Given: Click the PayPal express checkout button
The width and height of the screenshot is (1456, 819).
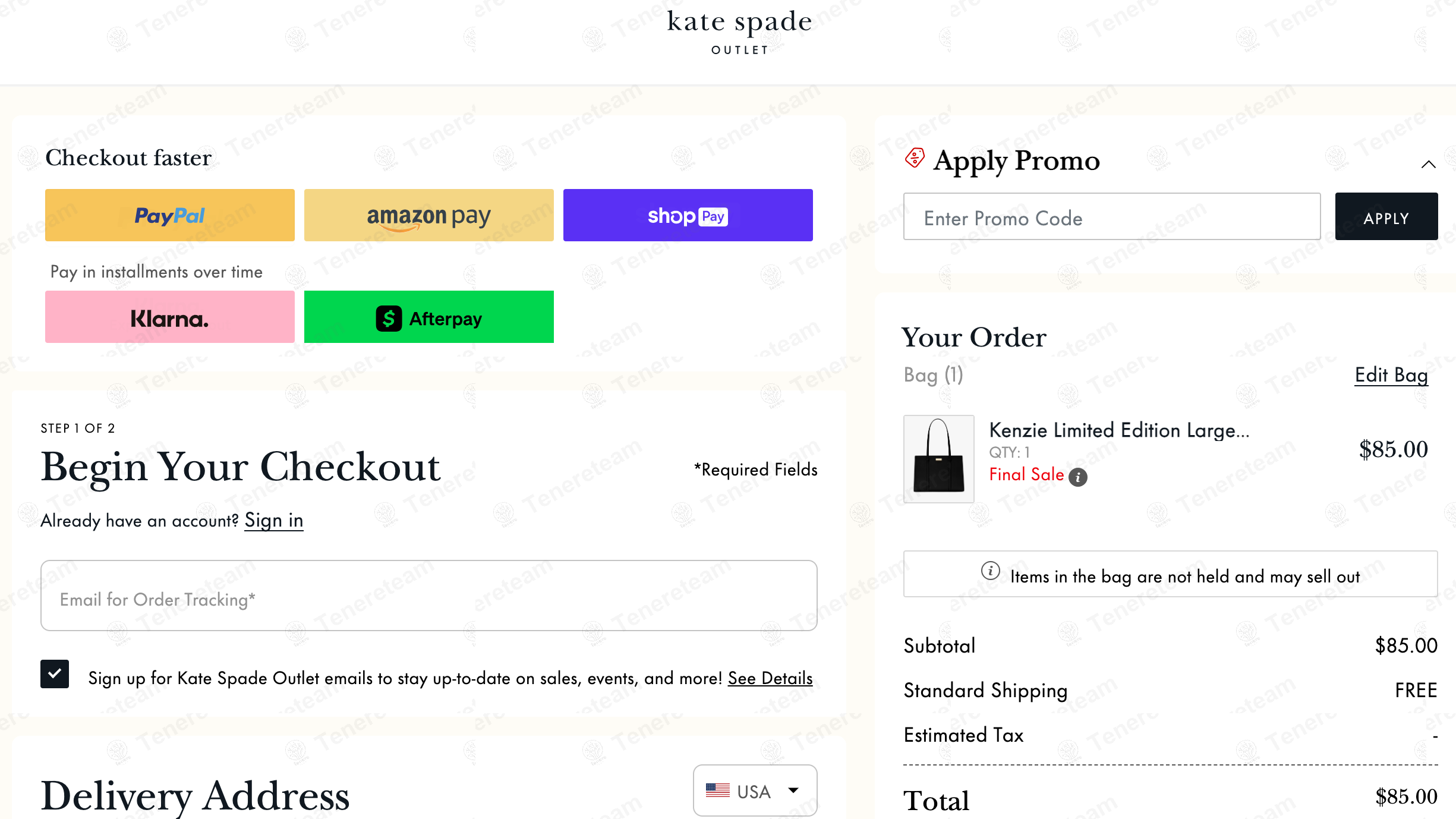Looking at the screenshot, I should (169, 215).
